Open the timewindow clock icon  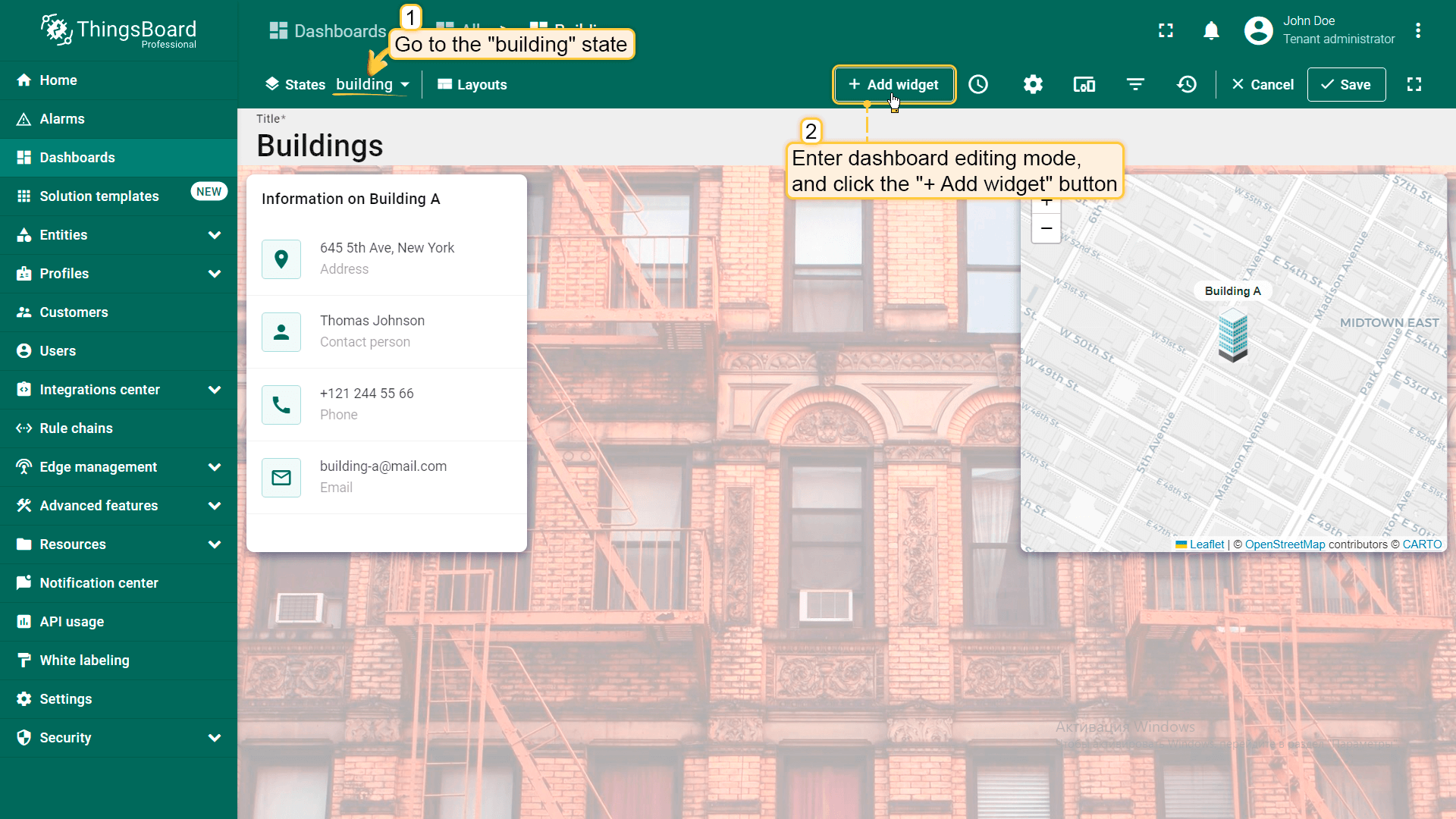coord(978,84)
